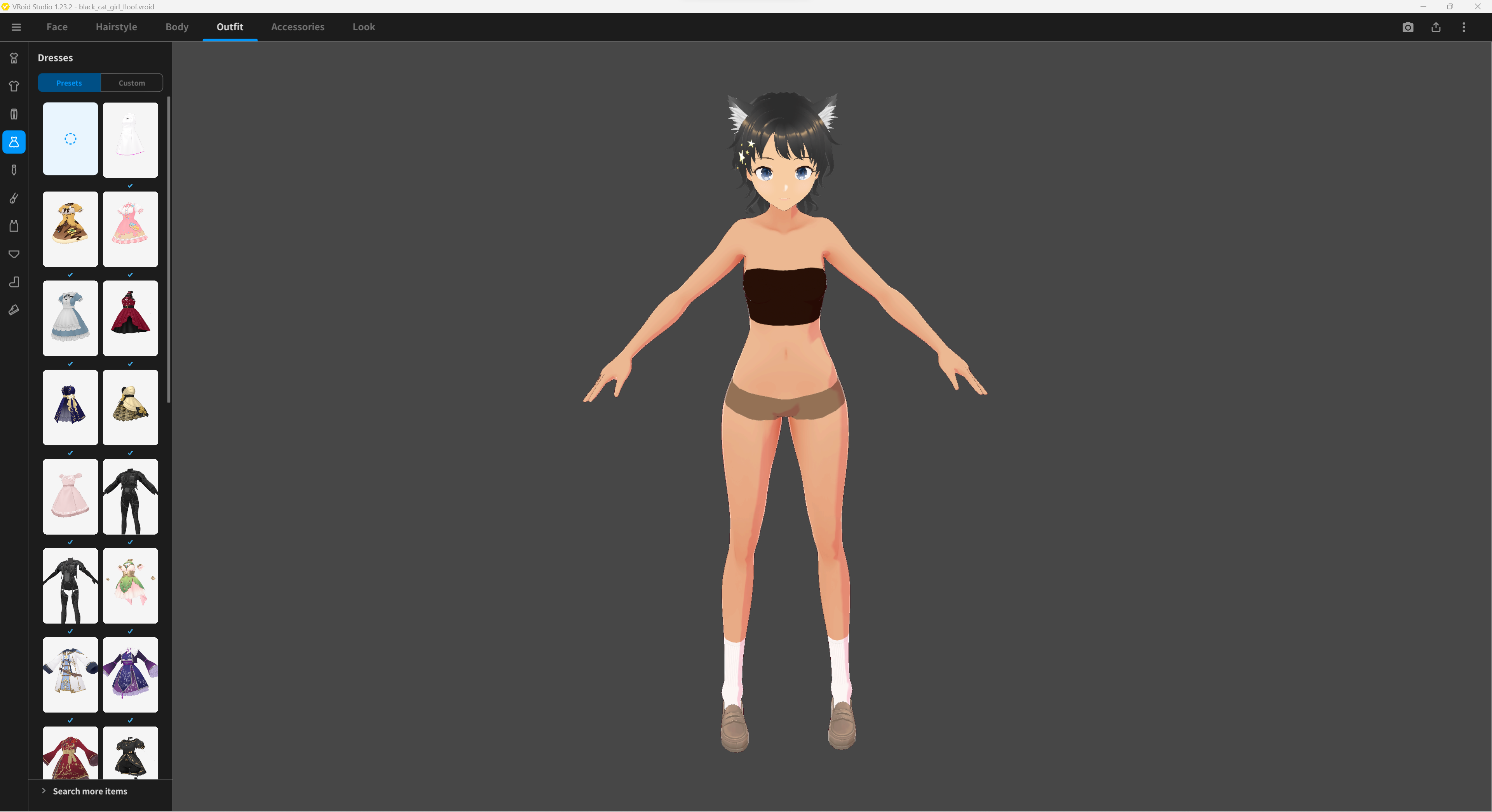
Task: Select the Tops T-shirt icon in sidebar
Action: click(x=14, y=86)
